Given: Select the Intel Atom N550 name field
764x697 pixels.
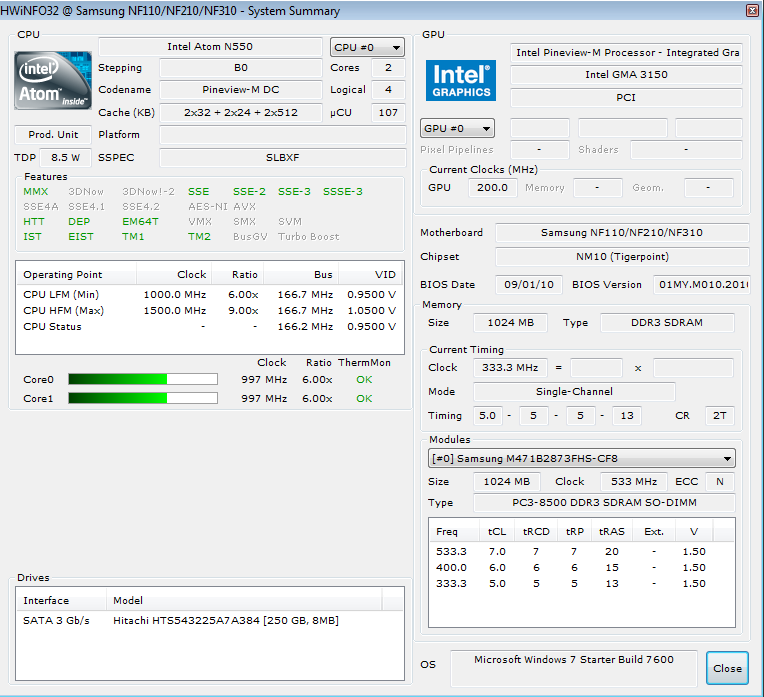Looking at the screenshot, I should point(210,47).
